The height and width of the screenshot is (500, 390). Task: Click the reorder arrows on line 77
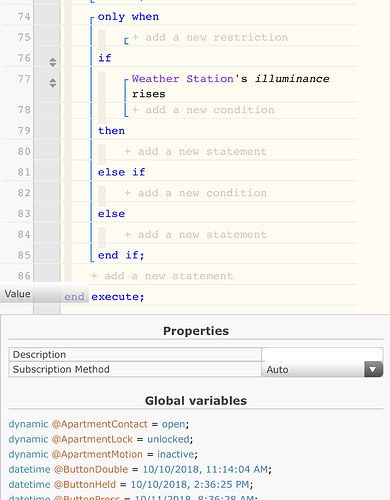click(x=53, y=83)
